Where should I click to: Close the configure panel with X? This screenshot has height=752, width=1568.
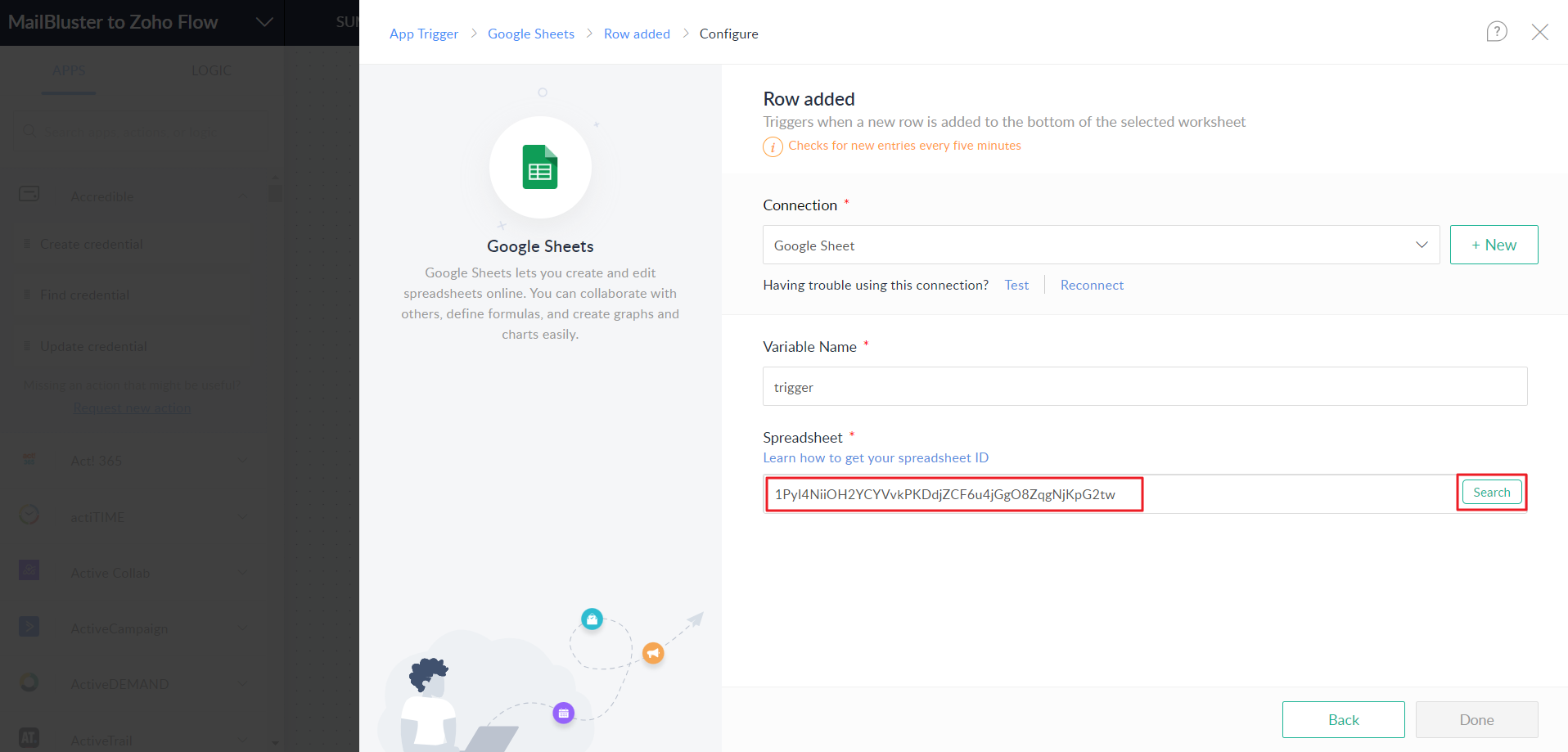(x=1539, y=32)
